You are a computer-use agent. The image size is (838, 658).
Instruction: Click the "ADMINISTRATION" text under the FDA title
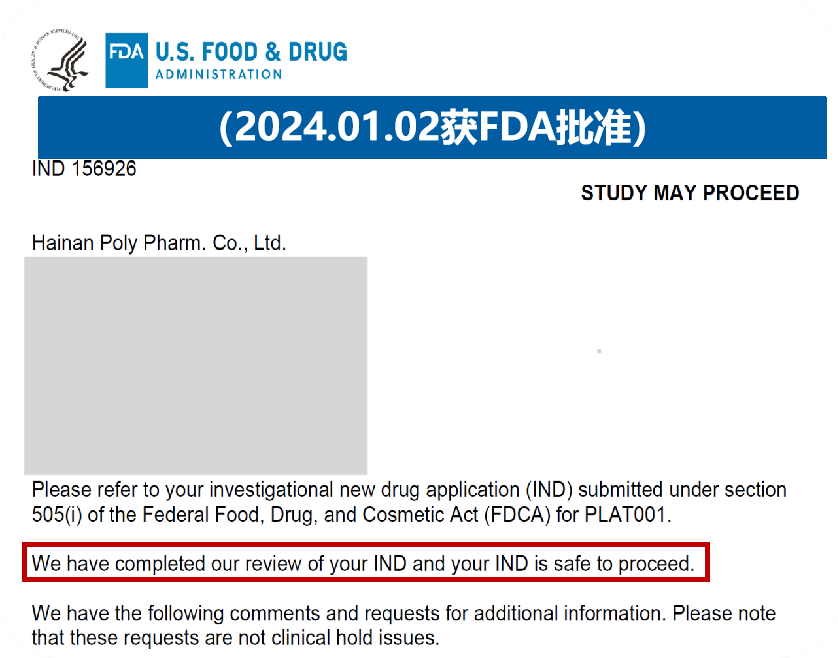pos(218,74)
